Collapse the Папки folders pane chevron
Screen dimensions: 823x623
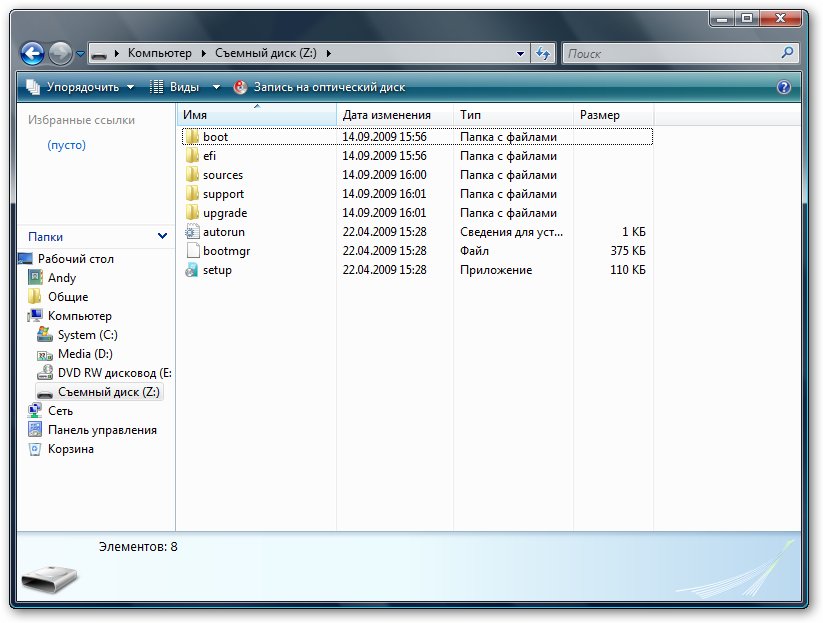point(163,237)
